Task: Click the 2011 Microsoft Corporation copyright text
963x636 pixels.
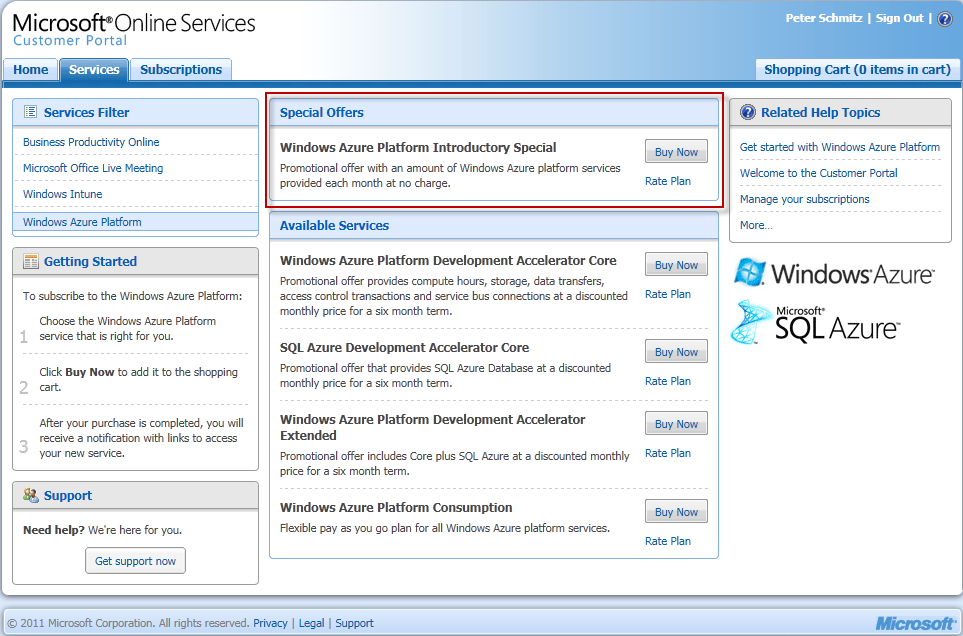Action: pyautogui.click(x=128, y=623)
